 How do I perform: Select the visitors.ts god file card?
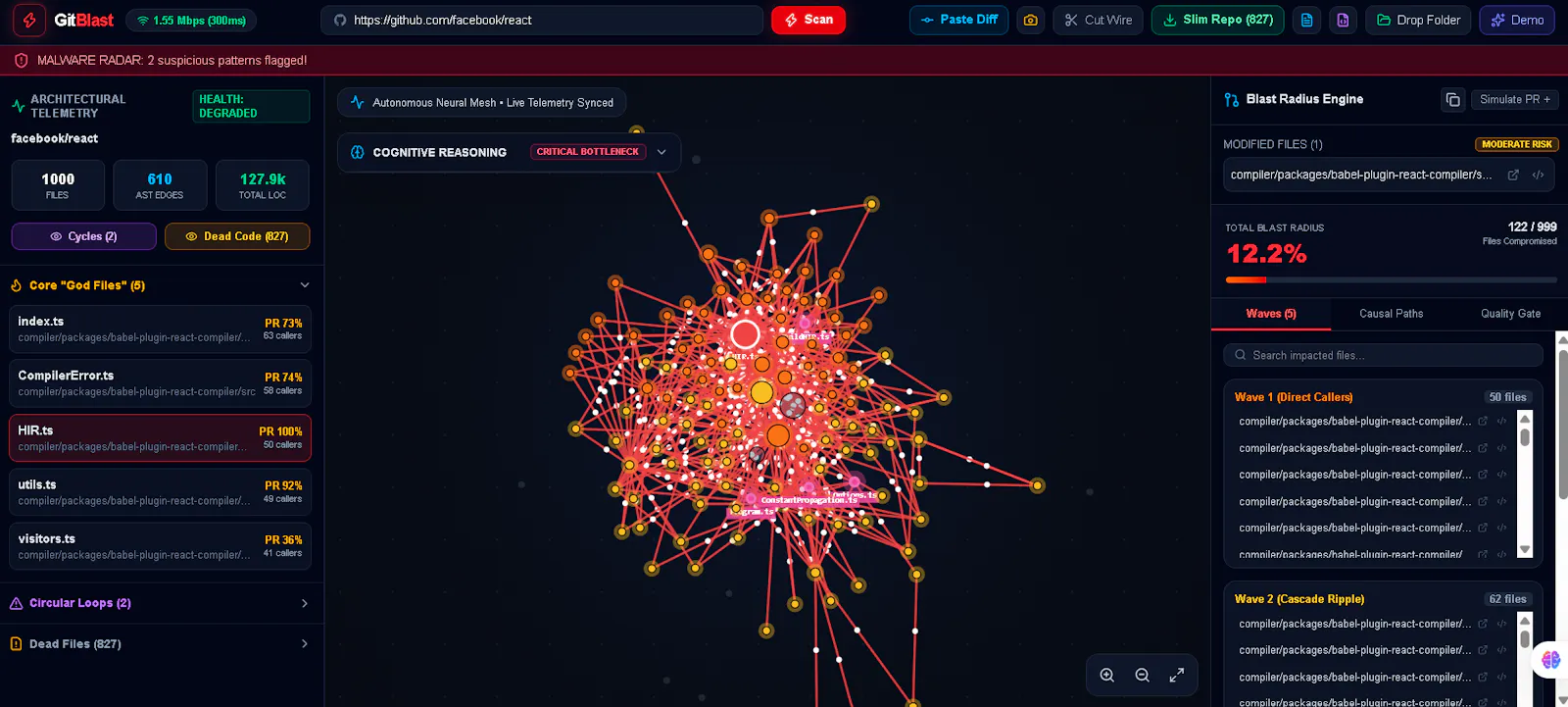pyautogui.click(x=161, y=546)
